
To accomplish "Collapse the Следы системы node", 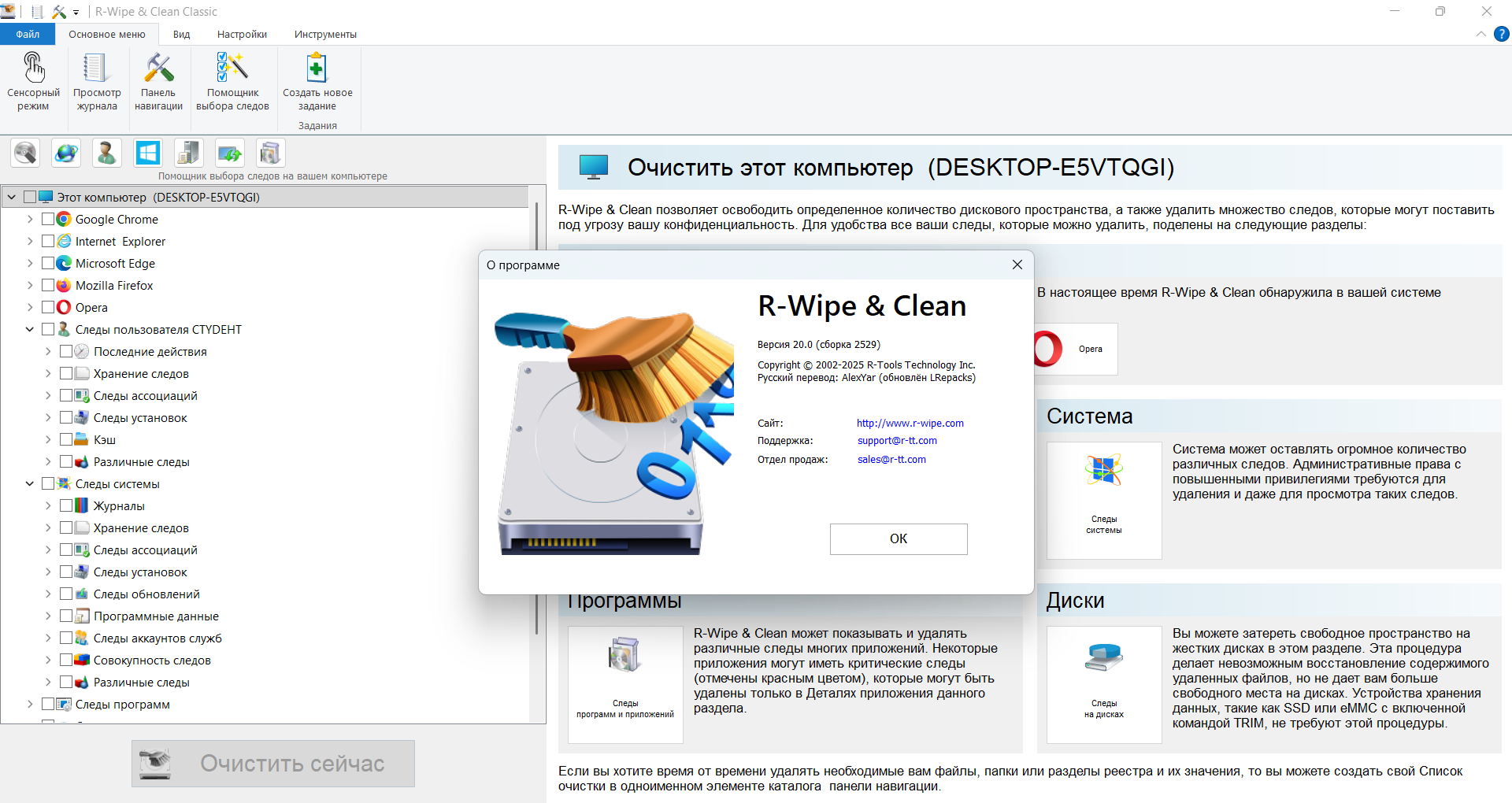I will pos(30,483).
